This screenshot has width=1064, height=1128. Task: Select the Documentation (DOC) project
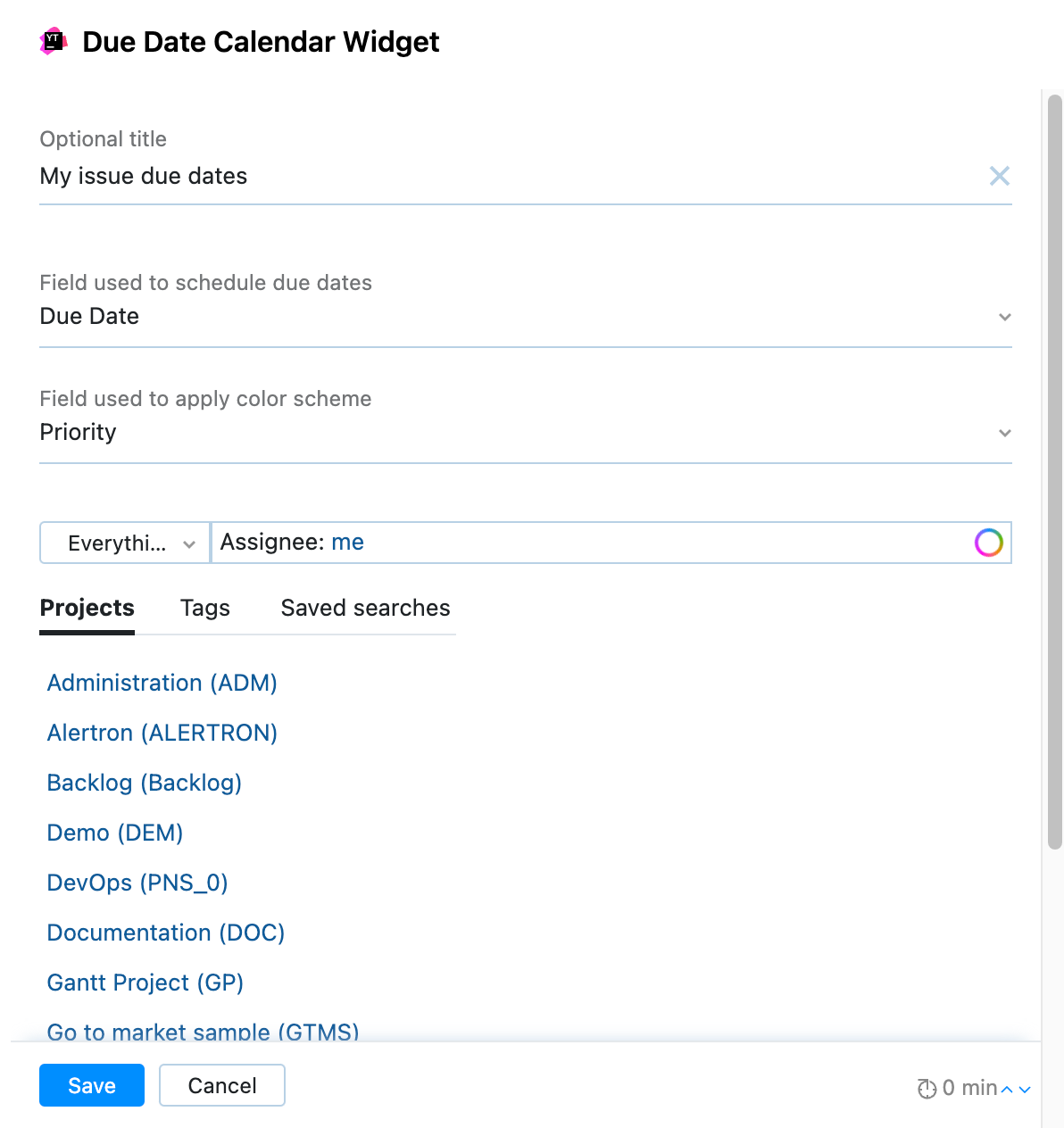coord(165,933)
